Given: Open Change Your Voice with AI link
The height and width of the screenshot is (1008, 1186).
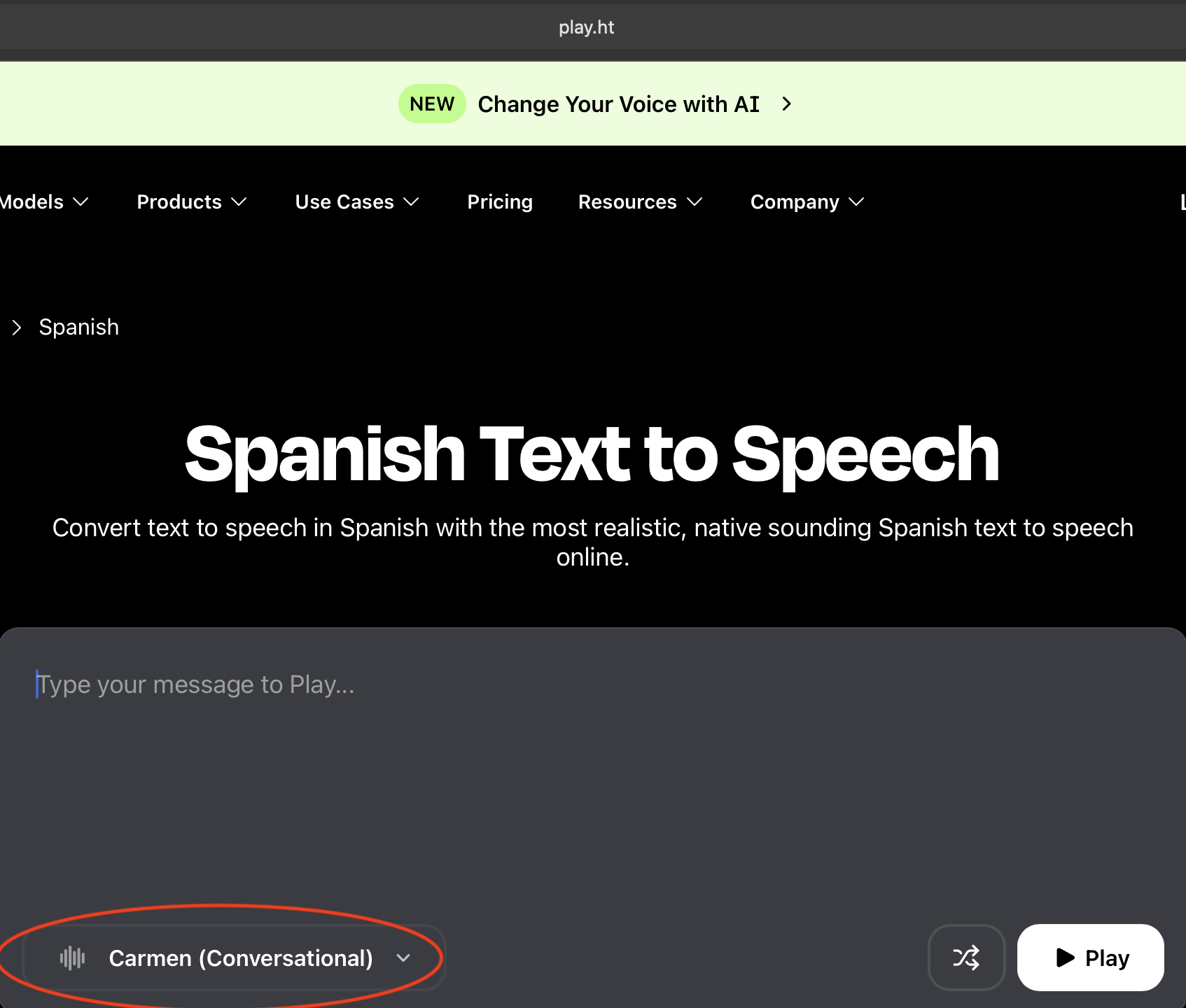Looking at the screenshot, I should click(618, 104).
